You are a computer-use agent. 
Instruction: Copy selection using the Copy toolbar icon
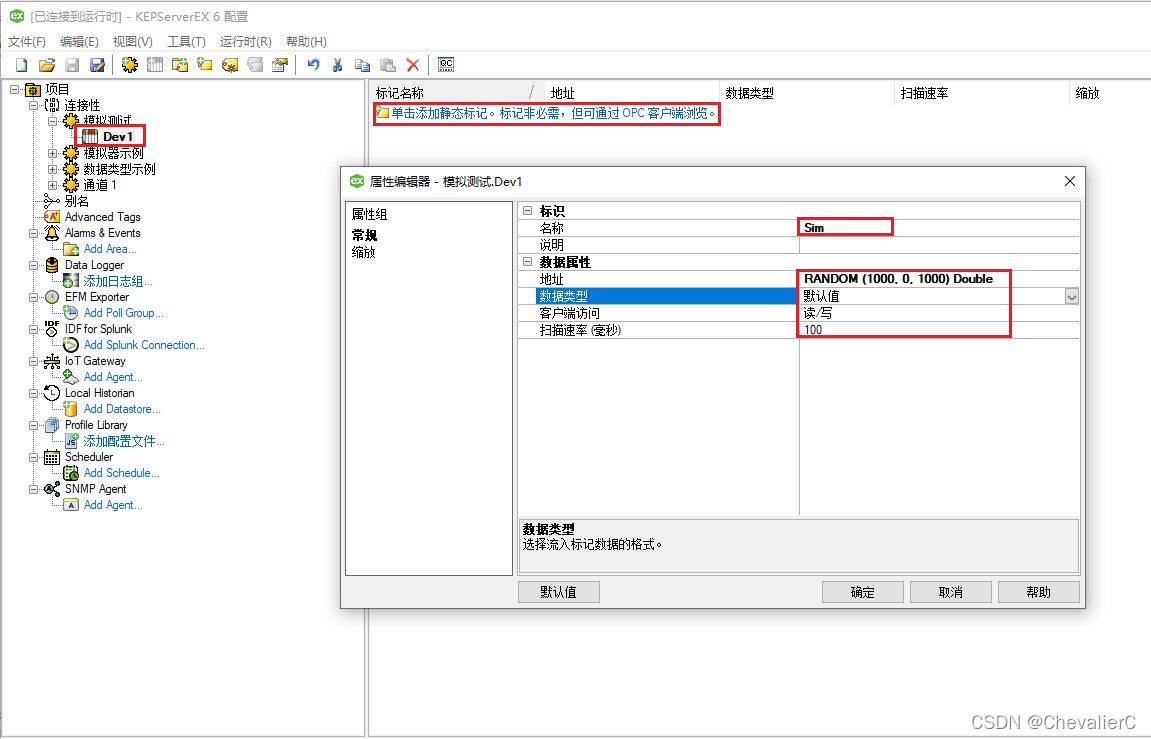363,65
